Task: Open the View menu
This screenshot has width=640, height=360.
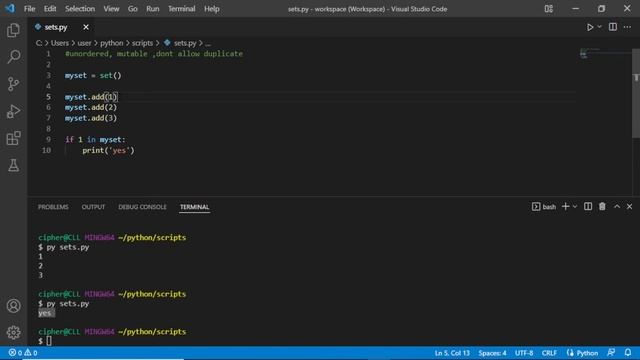Action: [x=111, y=9]
